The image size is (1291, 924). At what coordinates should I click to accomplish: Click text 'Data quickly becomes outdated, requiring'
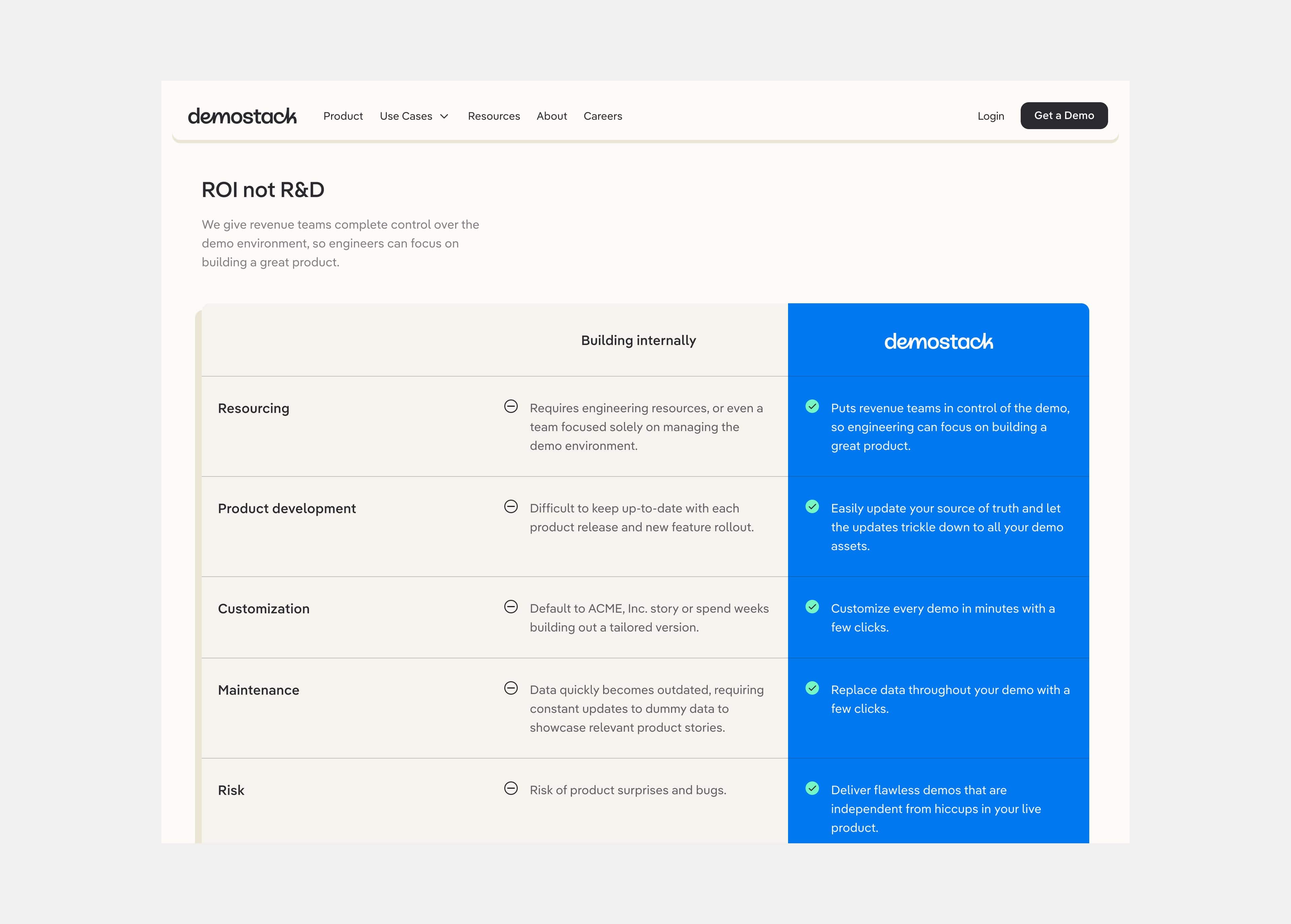click(x=647, y=690)
